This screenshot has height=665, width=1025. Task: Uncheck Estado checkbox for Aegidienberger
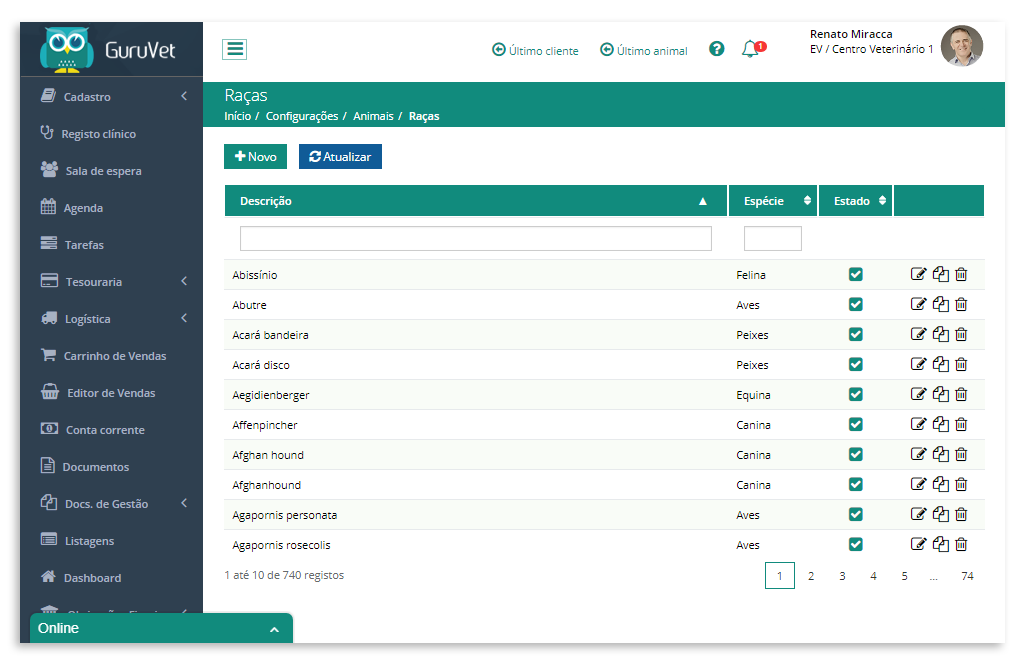[x=856, y=395]
